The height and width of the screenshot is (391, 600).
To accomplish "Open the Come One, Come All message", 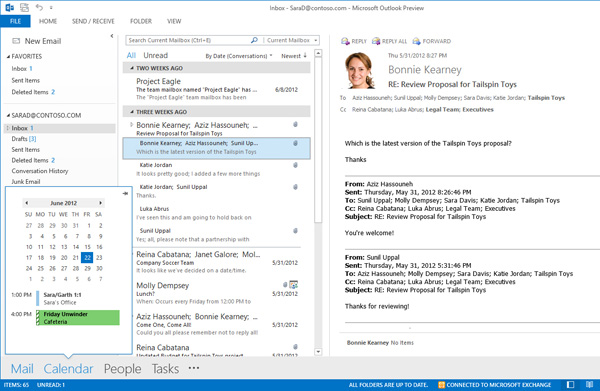I will pyautogui.click(x=217, y=324).
